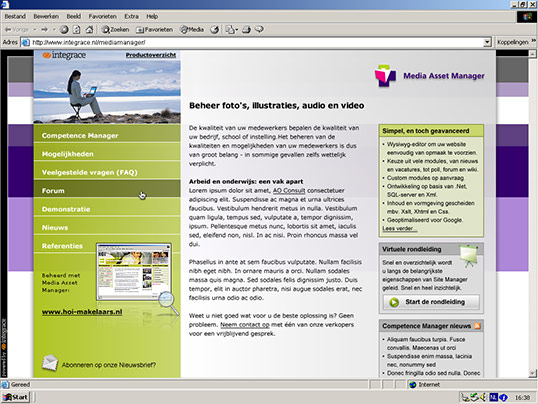This screenshot has height=404, width=538.
Task: Expand the Koppelingen links chevron
Action: coord(534,41)
